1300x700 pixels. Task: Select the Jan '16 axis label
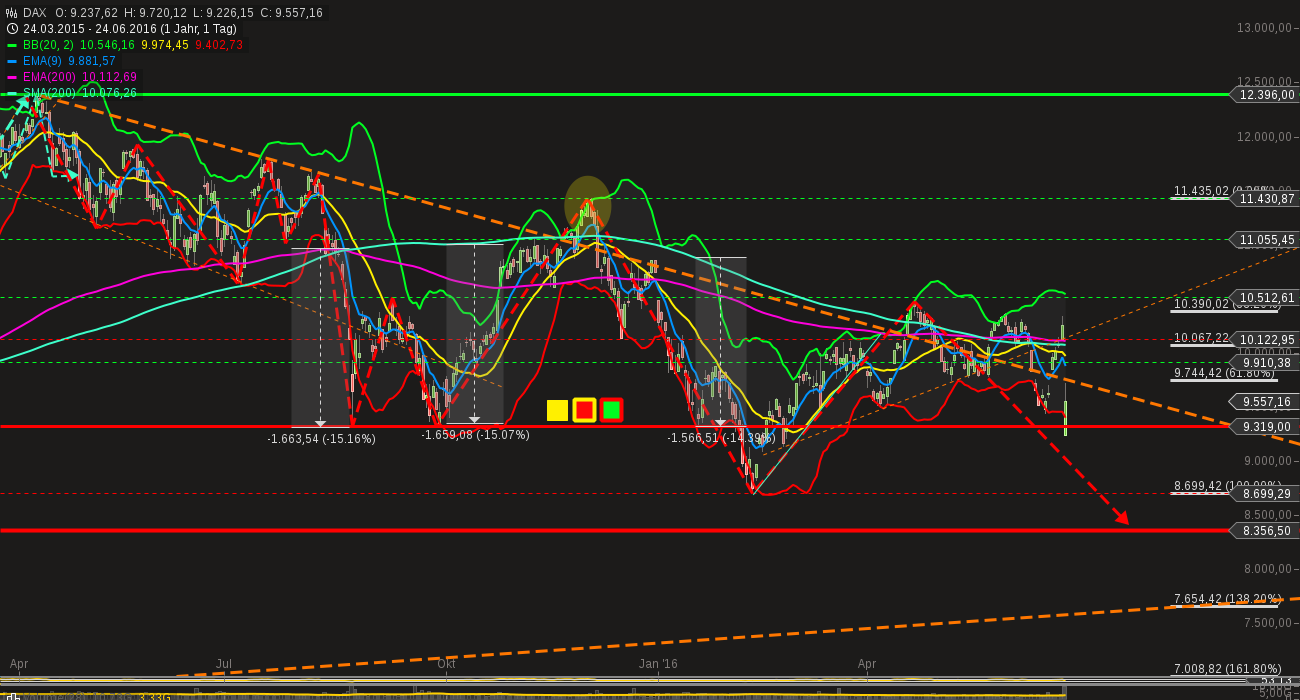point(659,663)
